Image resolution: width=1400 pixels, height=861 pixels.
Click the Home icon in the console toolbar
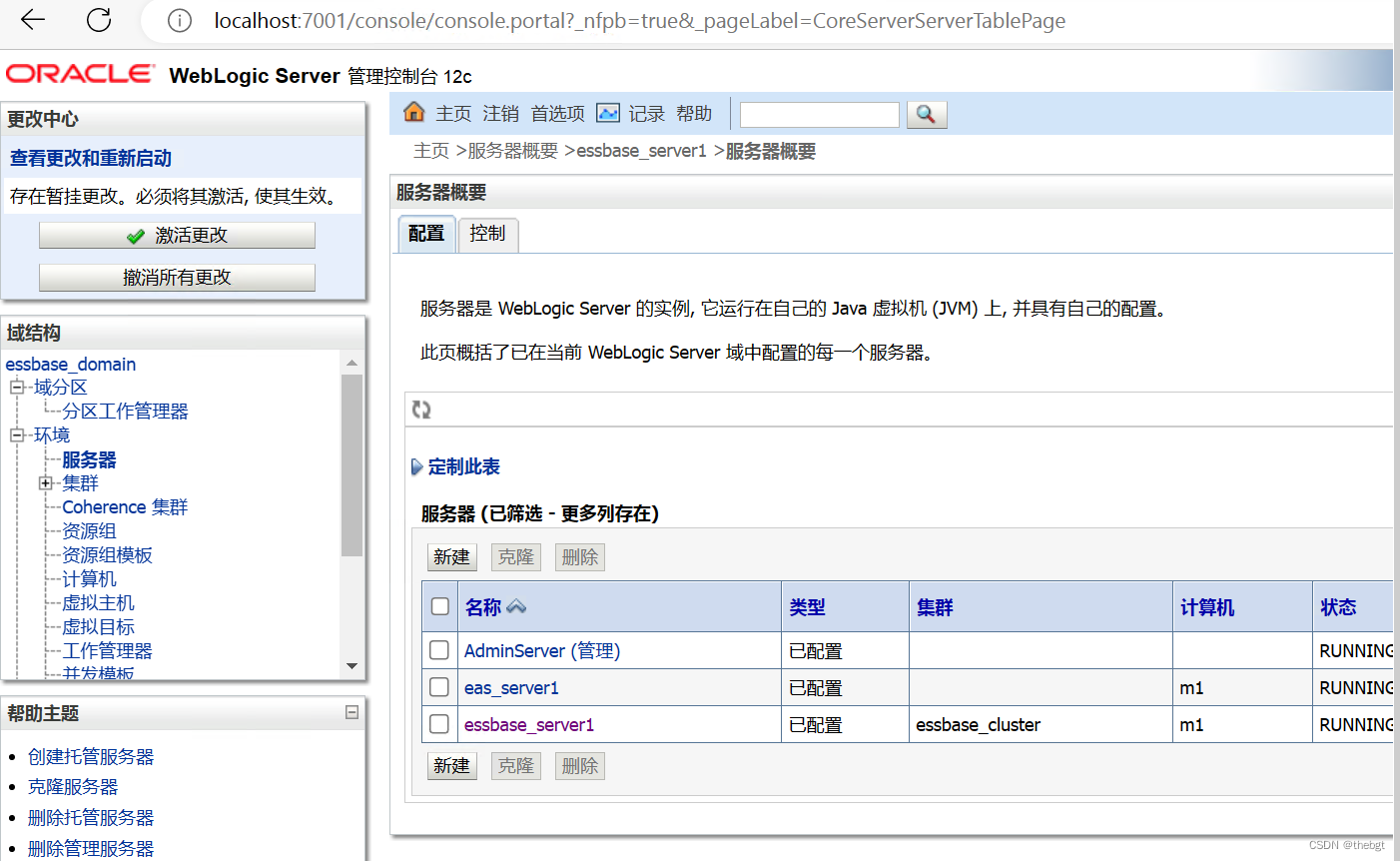click(412, 113)
